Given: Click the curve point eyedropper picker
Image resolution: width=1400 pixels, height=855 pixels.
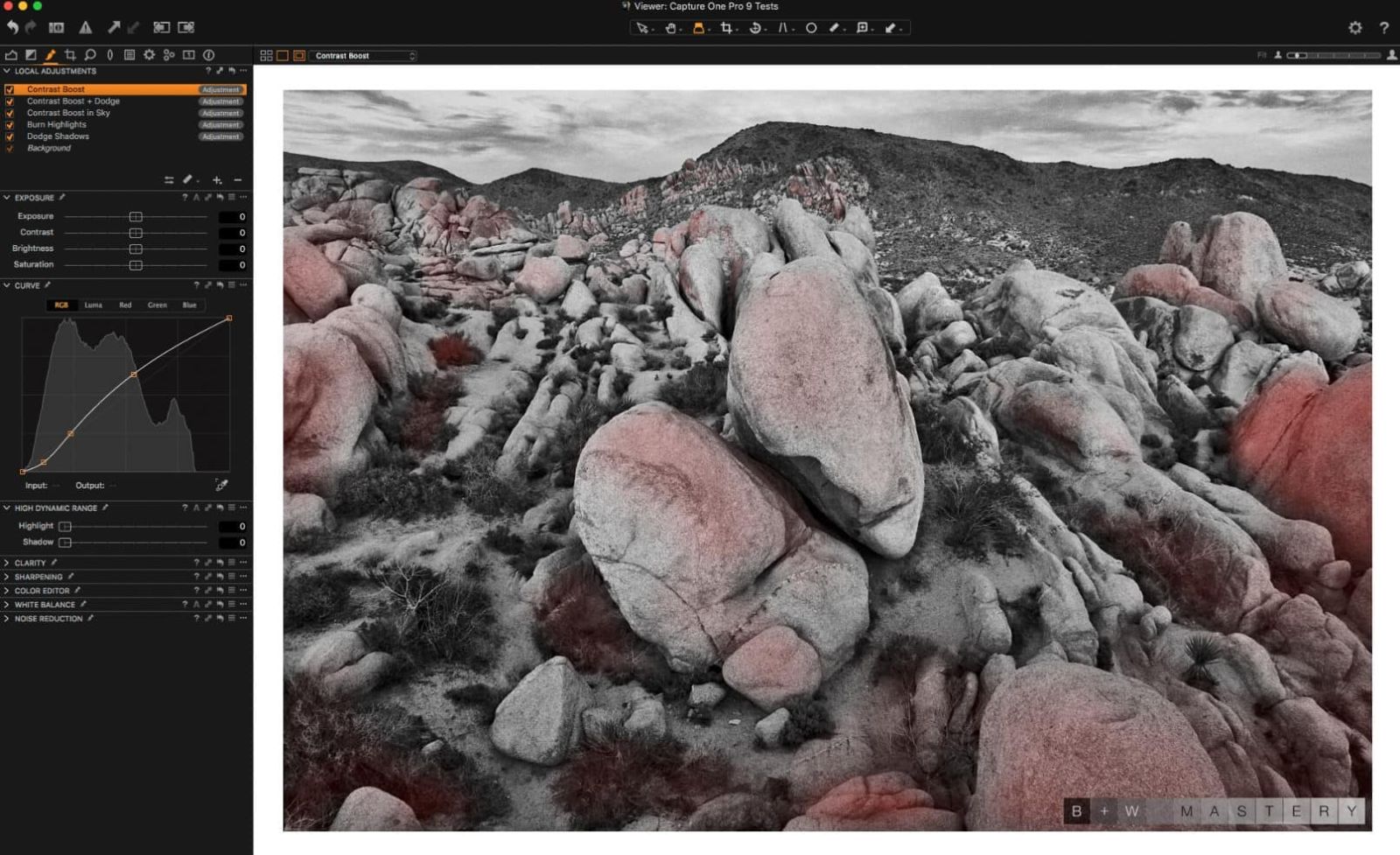Looking at the screenshot, I should click(x=221, y=485).
